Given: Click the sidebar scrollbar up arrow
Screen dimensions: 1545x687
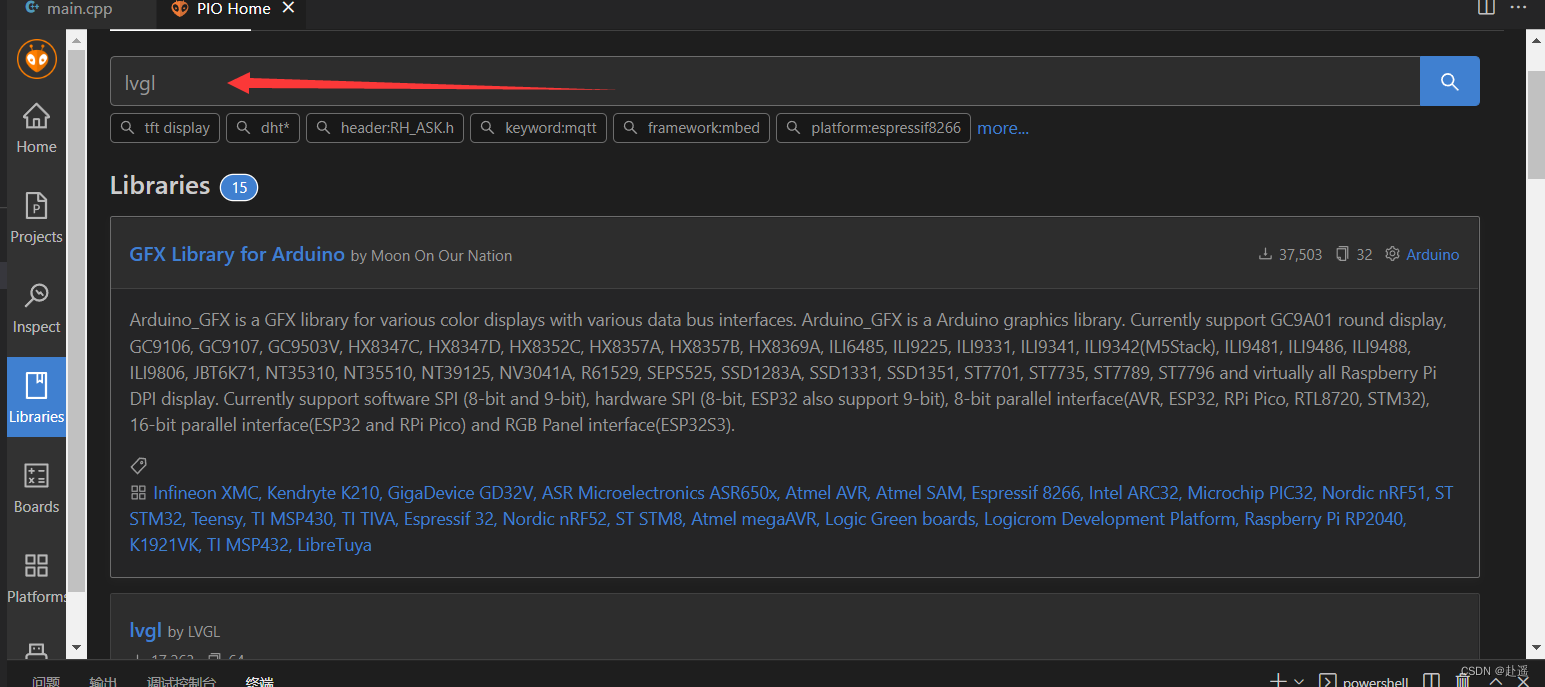Looking at the screenshot, I should (x=76, y=40).
